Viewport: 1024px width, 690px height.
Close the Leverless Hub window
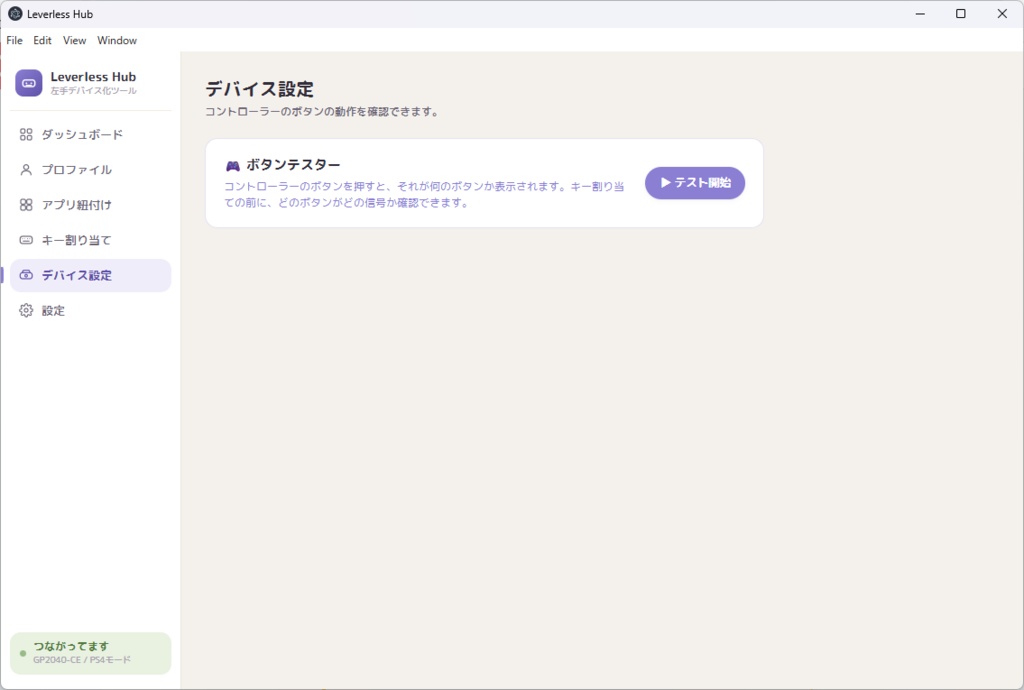point(1002,14)
